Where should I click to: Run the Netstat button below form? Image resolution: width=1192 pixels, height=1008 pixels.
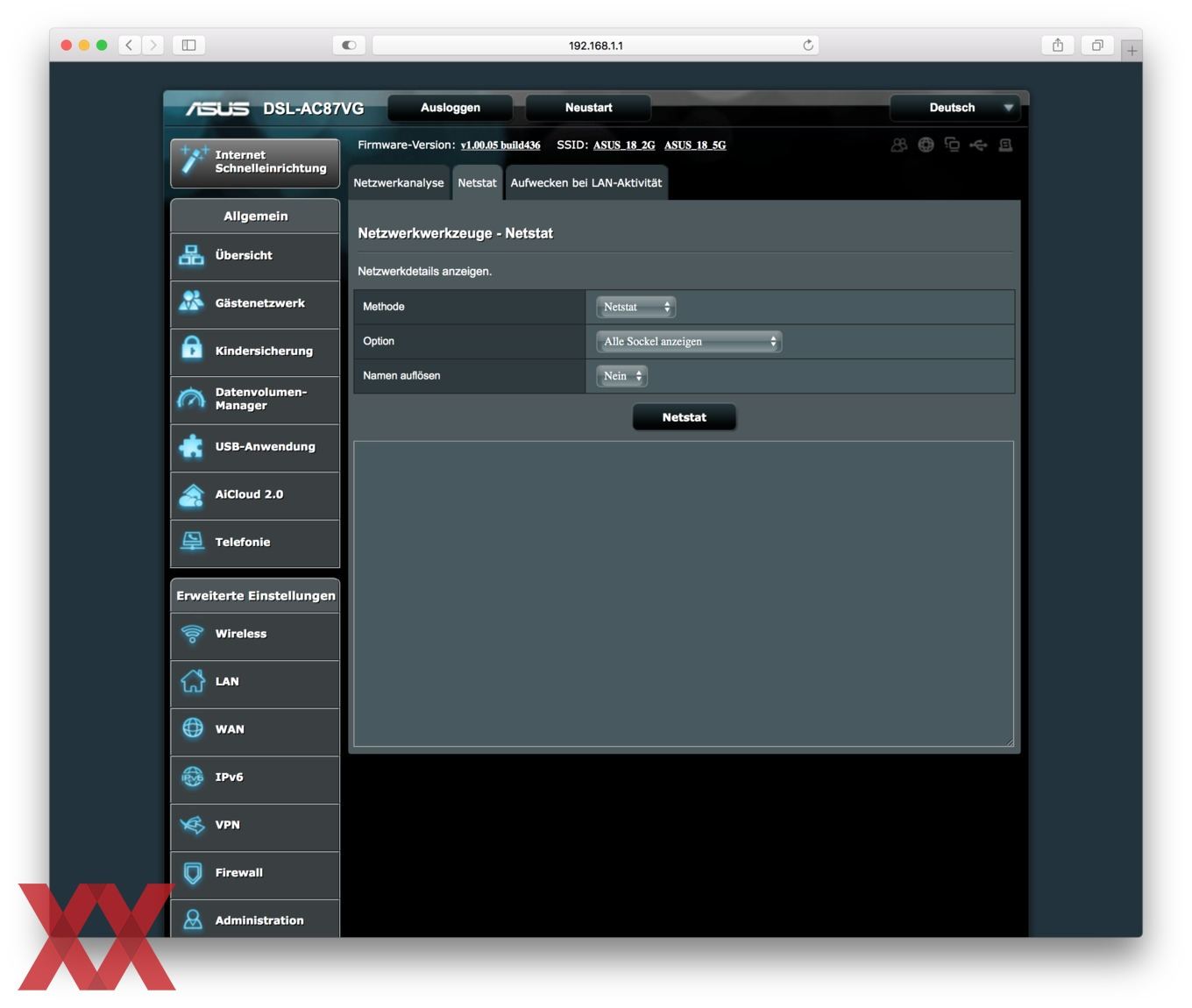click(684, 417)
